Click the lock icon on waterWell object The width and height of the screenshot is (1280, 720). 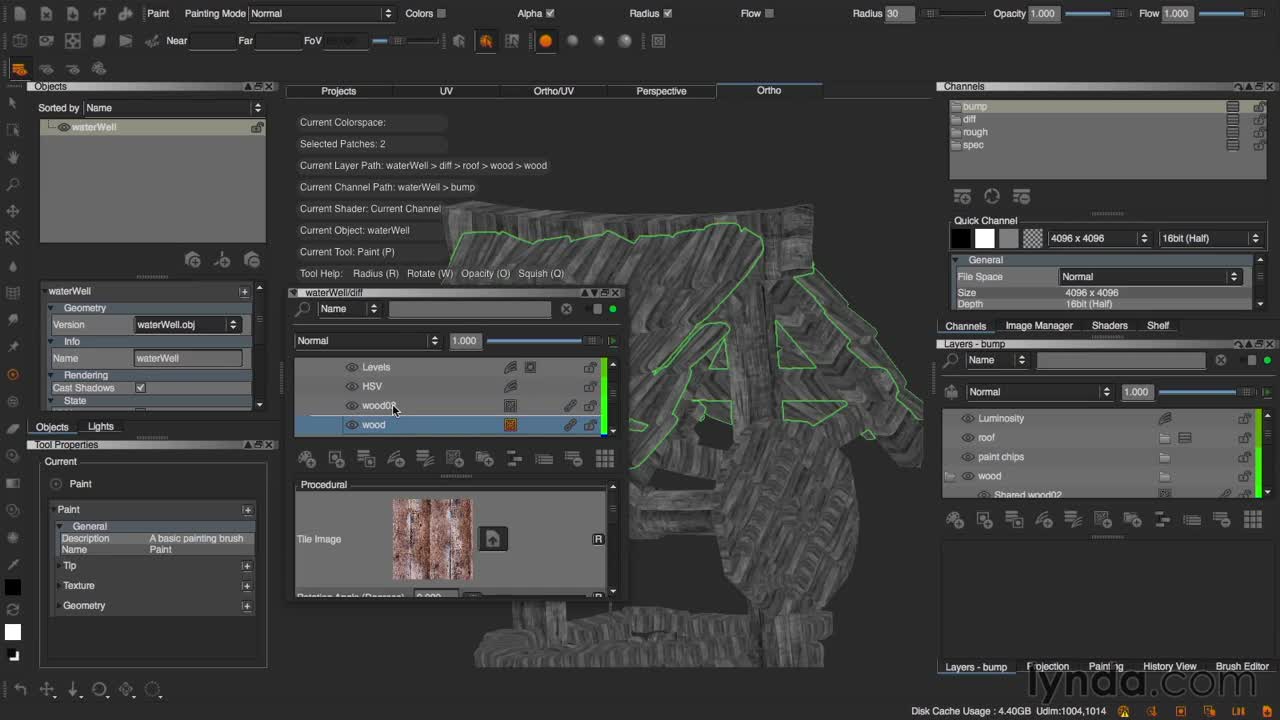pos(257,127)
